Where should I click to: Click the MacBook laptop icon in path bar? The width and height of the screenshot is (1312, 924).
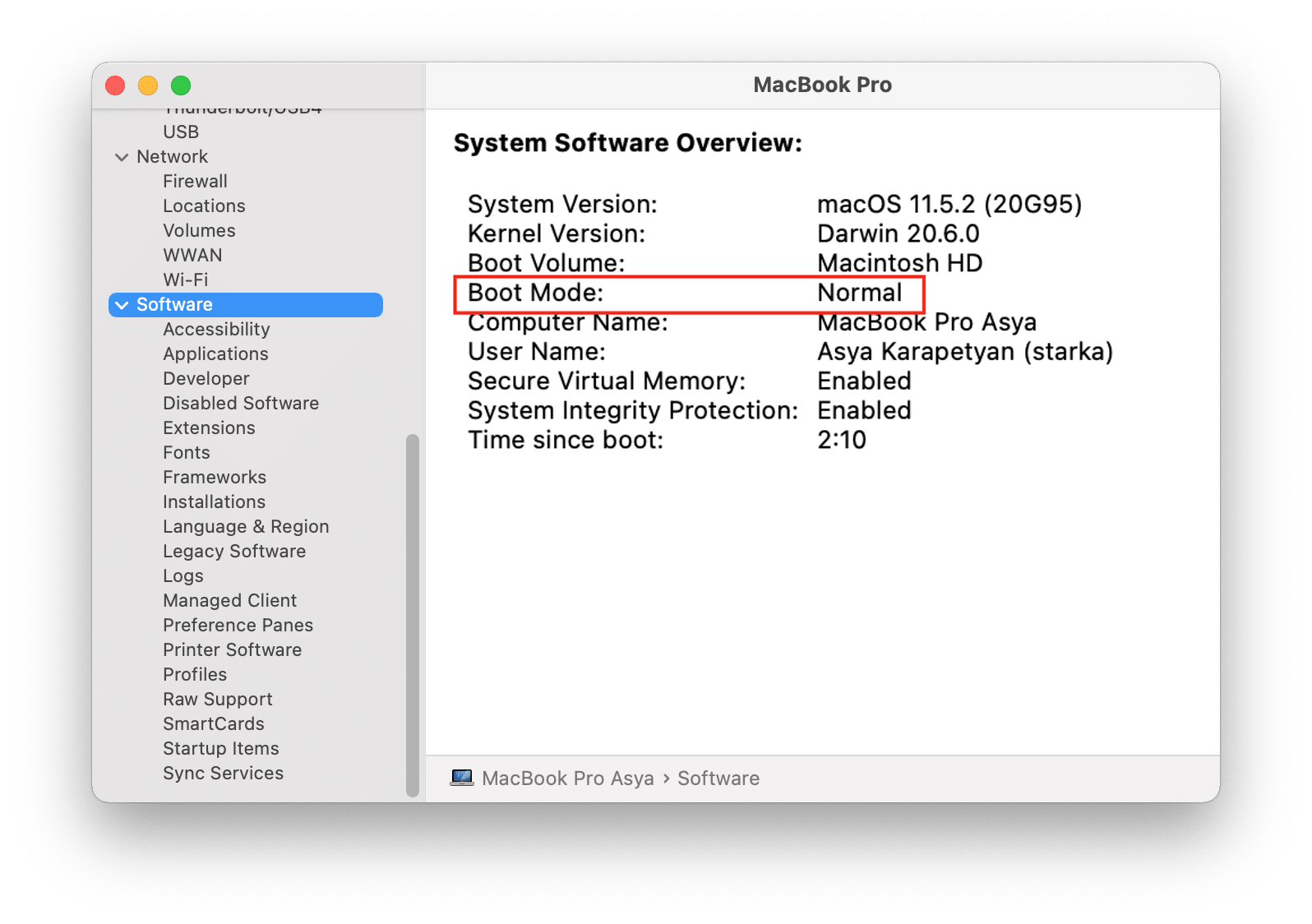462,778
